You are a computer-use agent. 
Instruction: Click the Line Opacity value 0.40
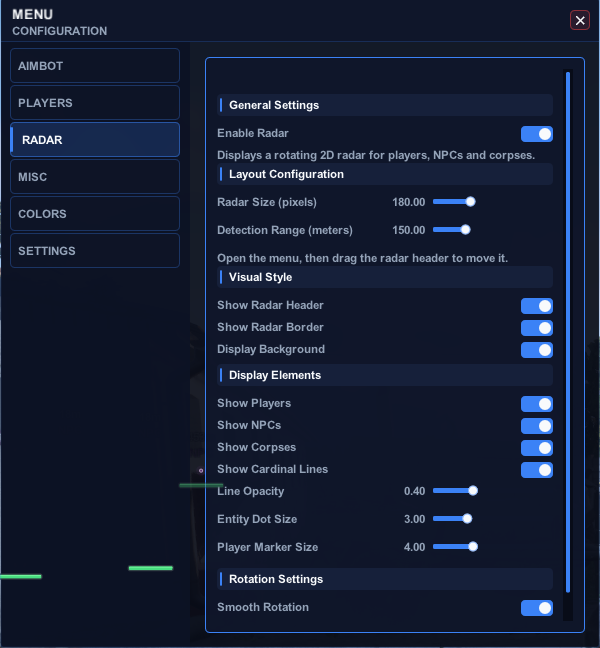(414, 491)
